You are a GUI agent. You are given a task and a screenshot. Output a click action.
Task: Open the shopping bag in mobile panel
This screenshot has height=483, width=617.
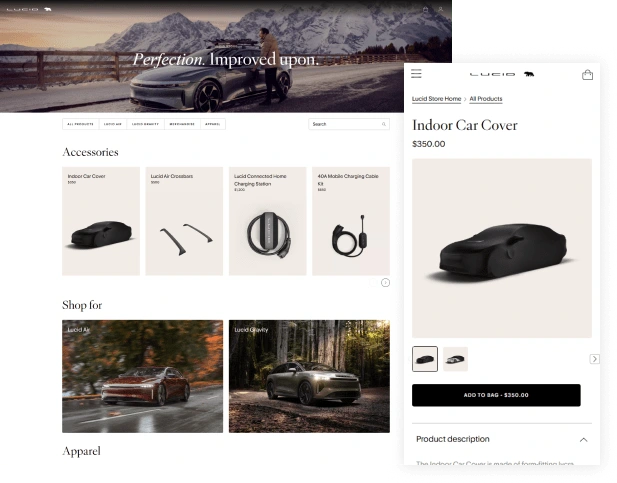point(587,74)
